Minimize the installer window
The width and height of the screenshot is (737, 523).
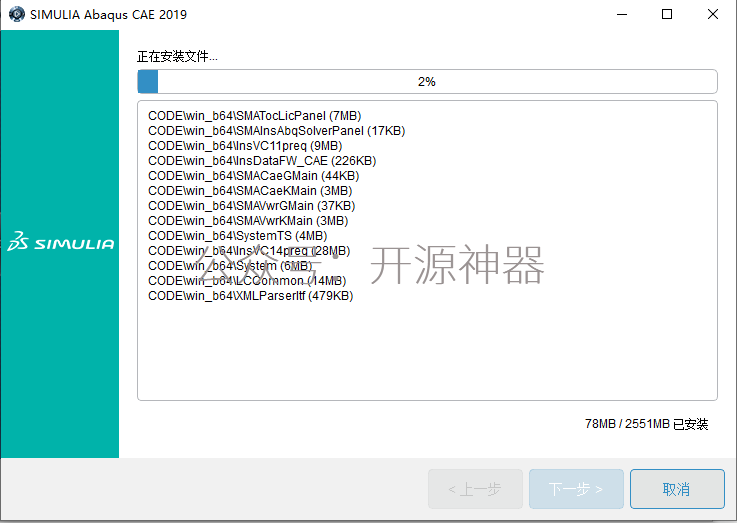(x=622, y=14)
